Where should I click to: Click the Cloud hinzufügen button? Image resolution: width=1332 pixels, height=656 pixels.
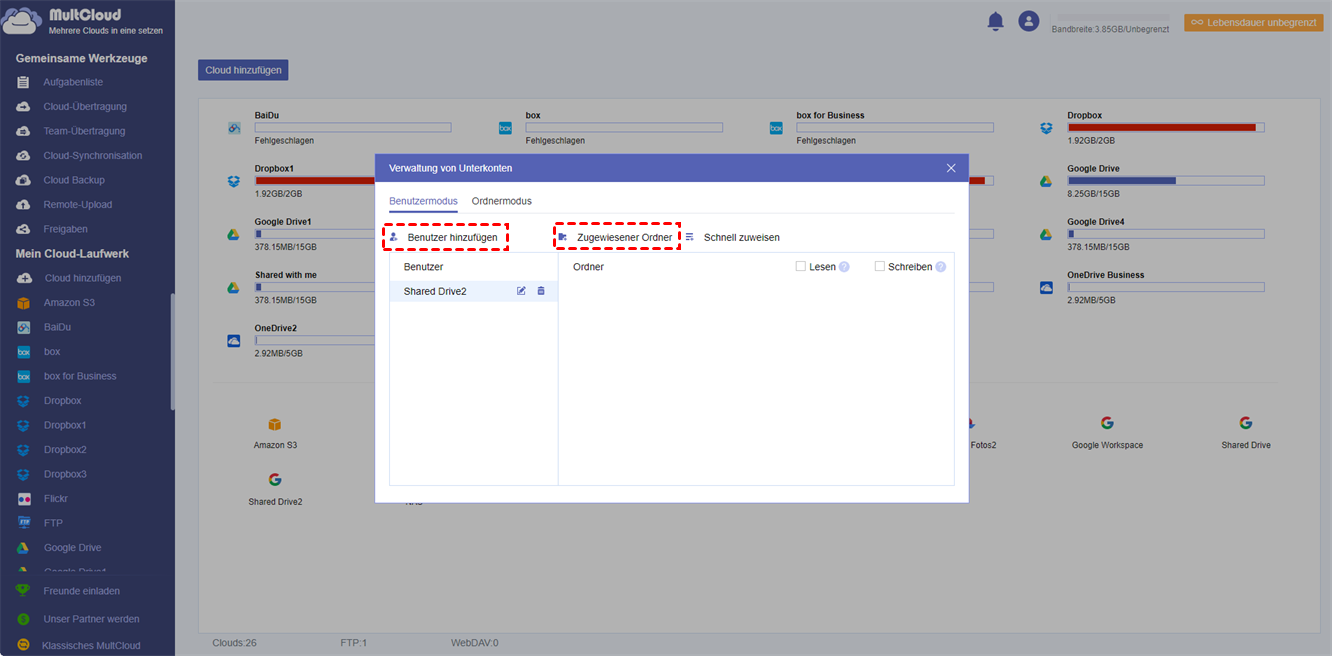point(243,70)
